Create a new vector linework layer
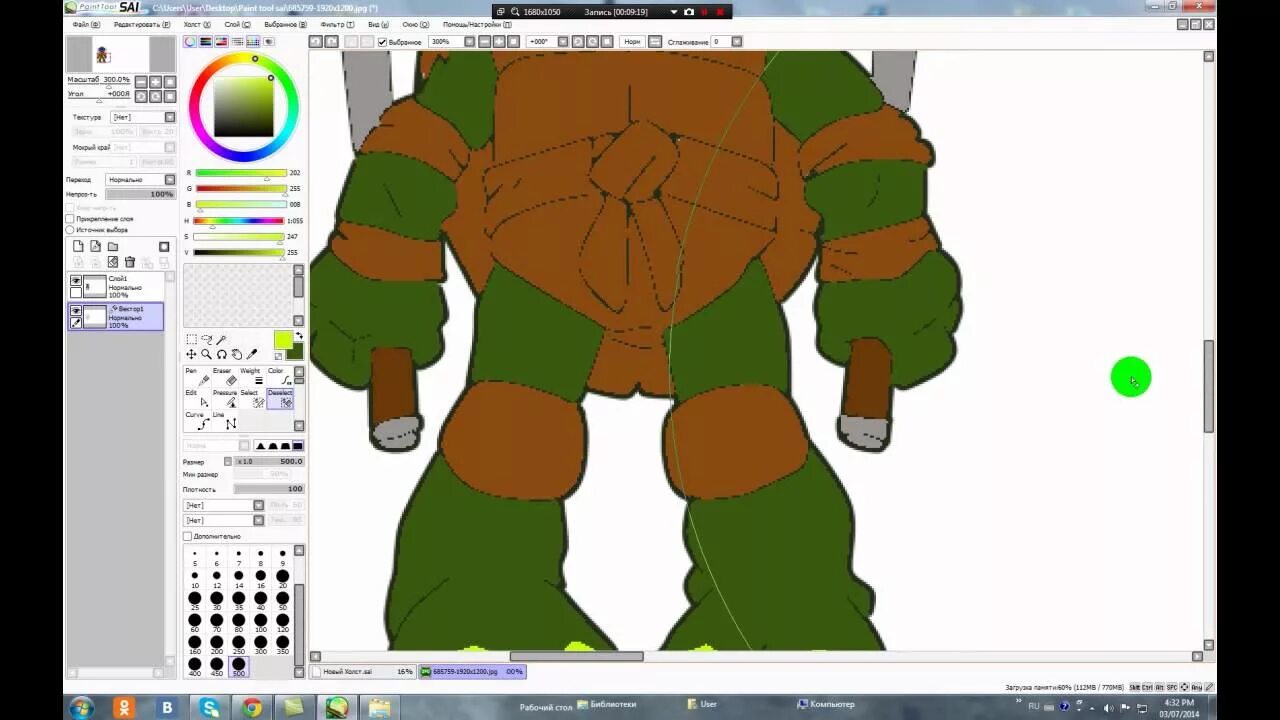This screenshot has height=720, width=1280. click(x=95, y=246)
